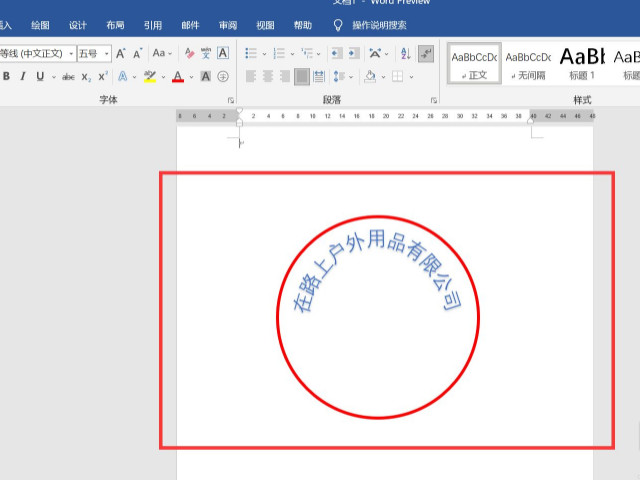This screenshot has height=480, width=640.
Task: Click the Numbering list icon
Action: (x=279, y=53)
